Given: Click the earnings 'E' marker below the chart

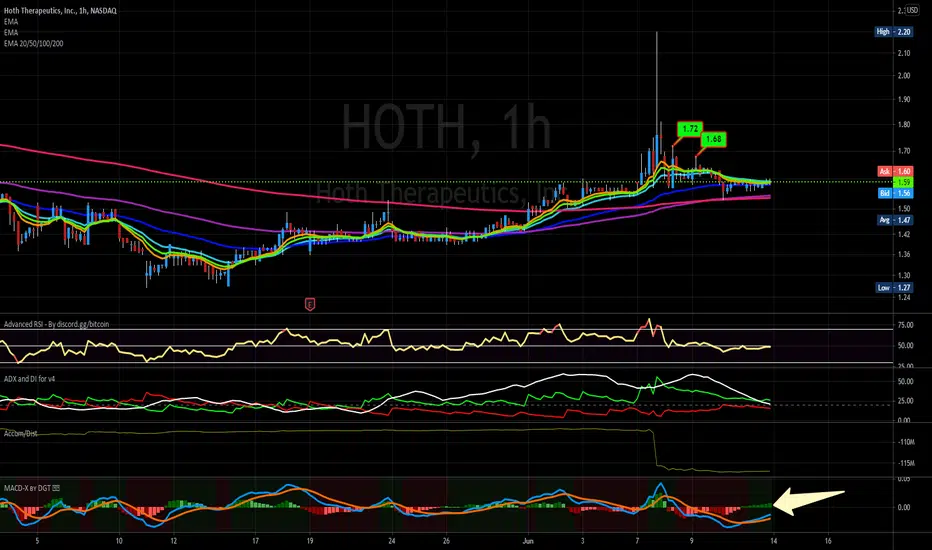Looking at the screenshot, I should click(x=310, y=304).
